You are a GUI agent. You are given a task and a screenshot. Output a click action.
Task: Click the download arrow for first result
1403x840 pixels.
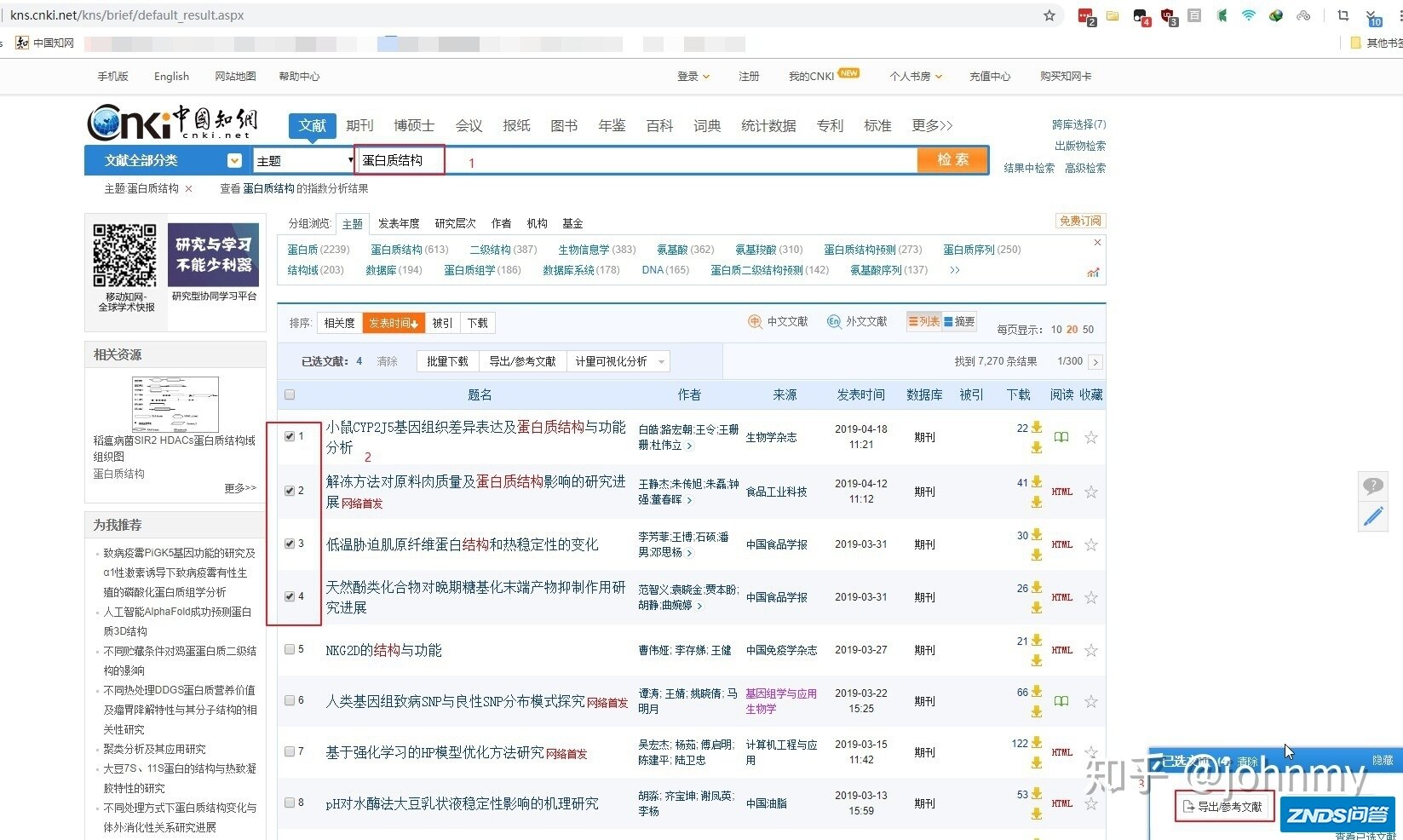[1036, 428]
